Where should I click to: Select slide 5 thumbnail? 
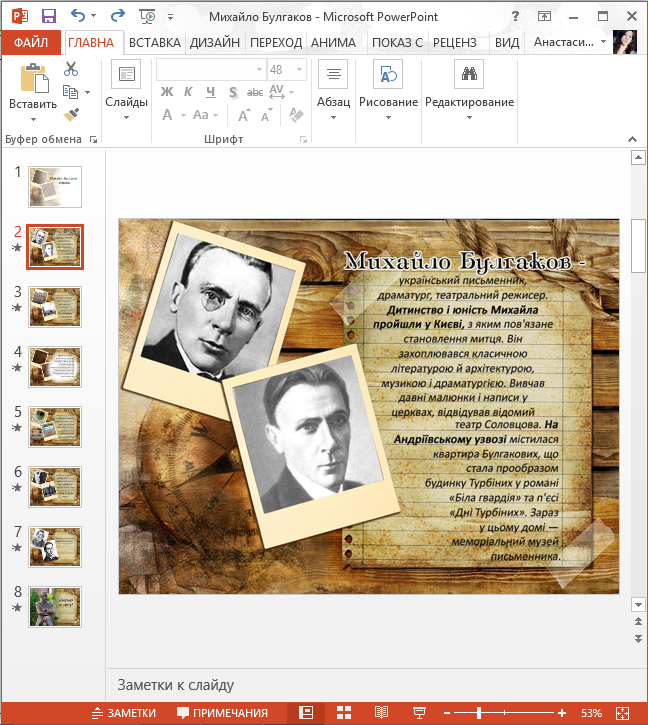click(55, 427)
